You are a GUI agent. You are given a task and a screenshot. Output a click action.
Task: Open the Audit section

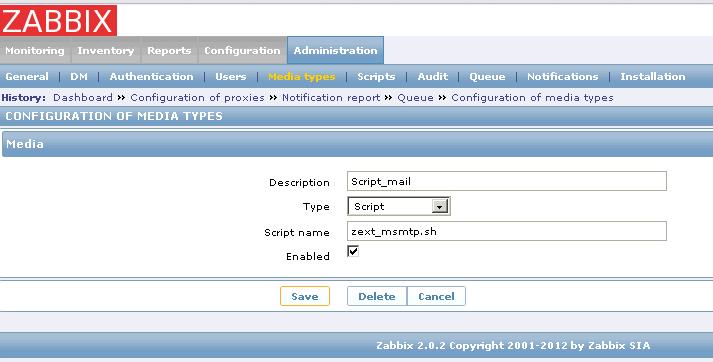[432, 76]
